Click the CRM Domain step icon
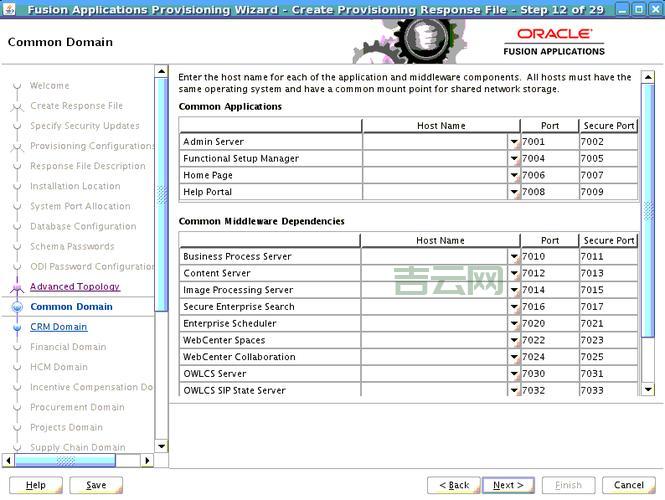The width and height of the screenshot is (665, 500). coord(17,327)
